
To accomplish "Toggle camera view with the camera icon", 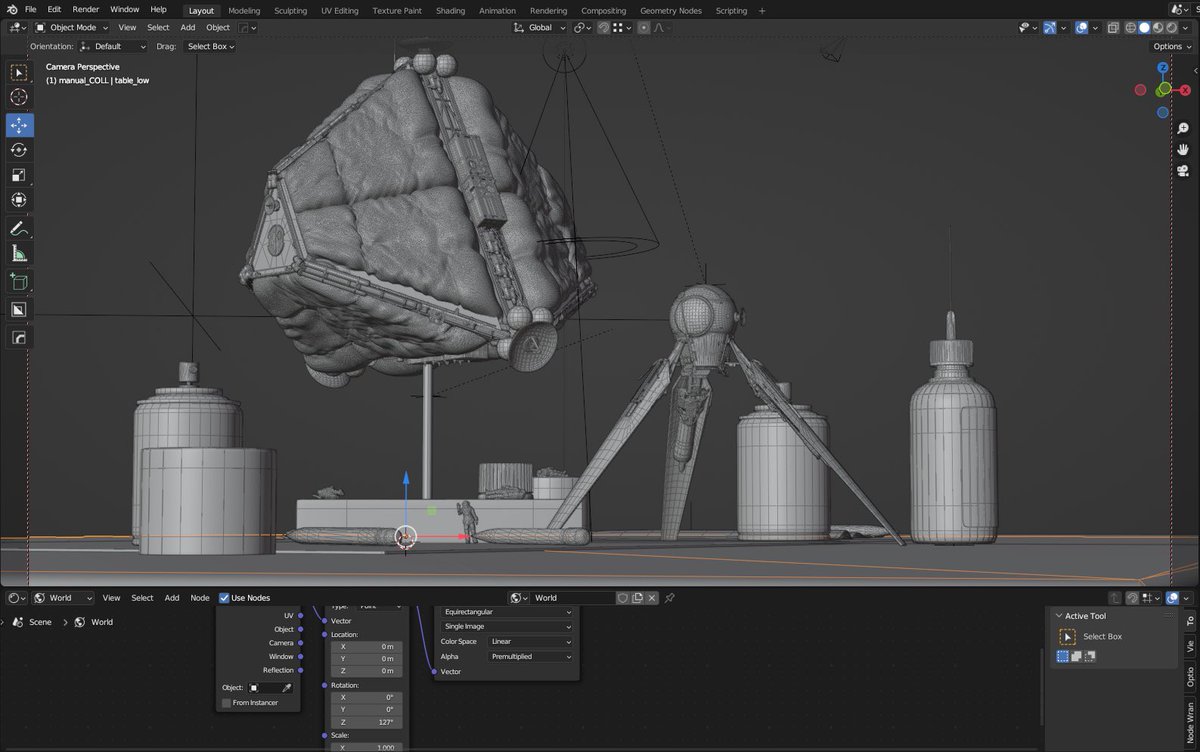I will (x=1182, y=170).
